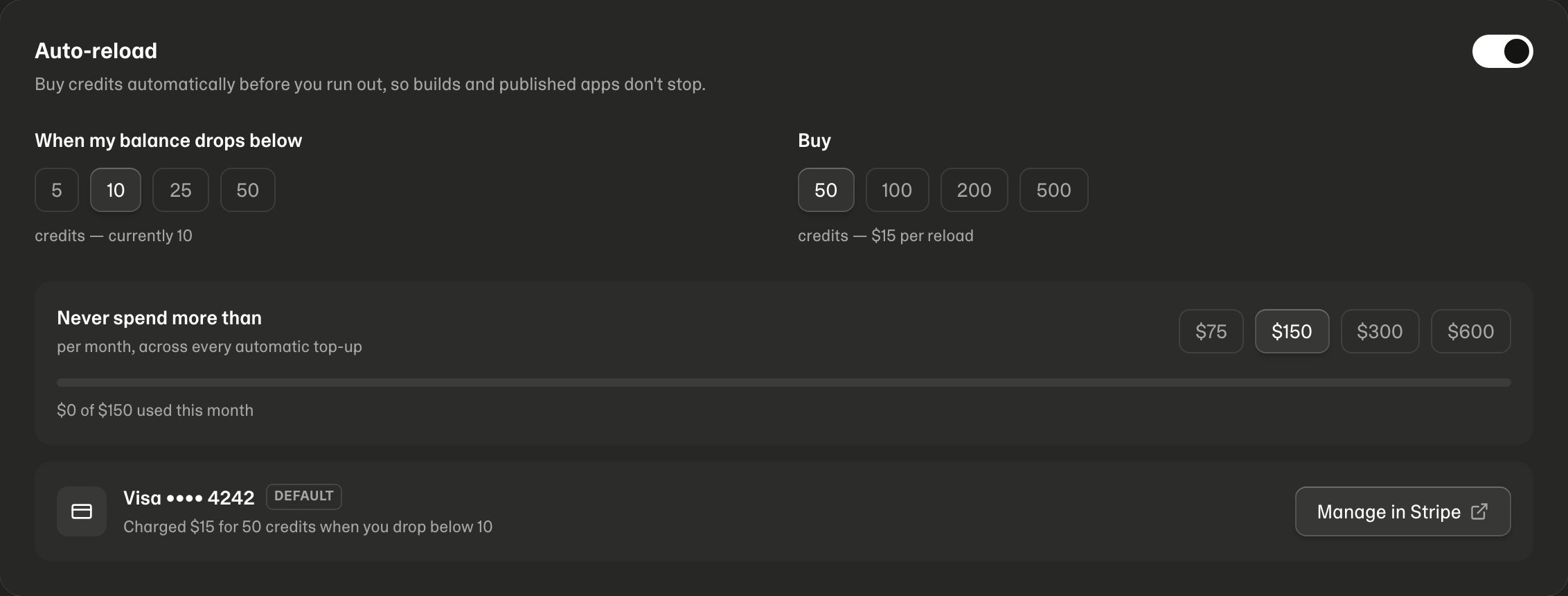Click the DEFAULT badge next to Visa
1568x596 pixels.
tap(304, 496)
